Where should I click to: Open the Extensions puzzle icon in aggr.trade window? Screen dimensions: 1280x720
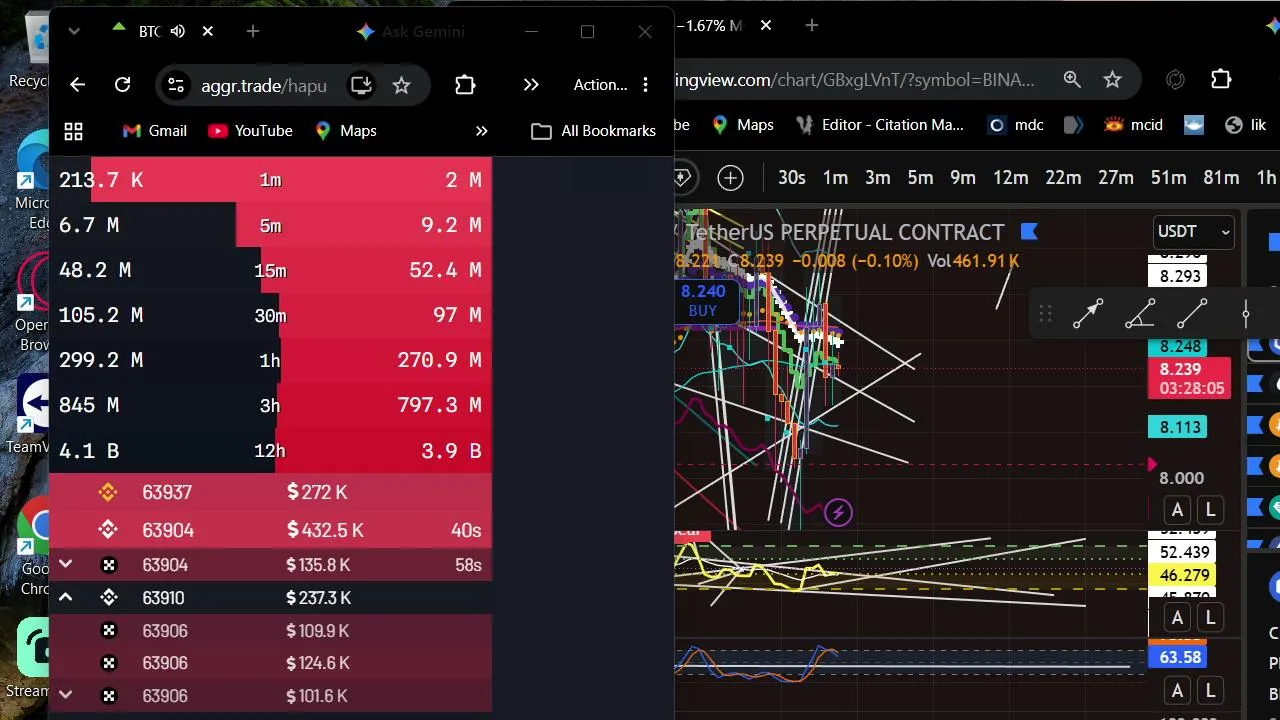tap(465, 85)
